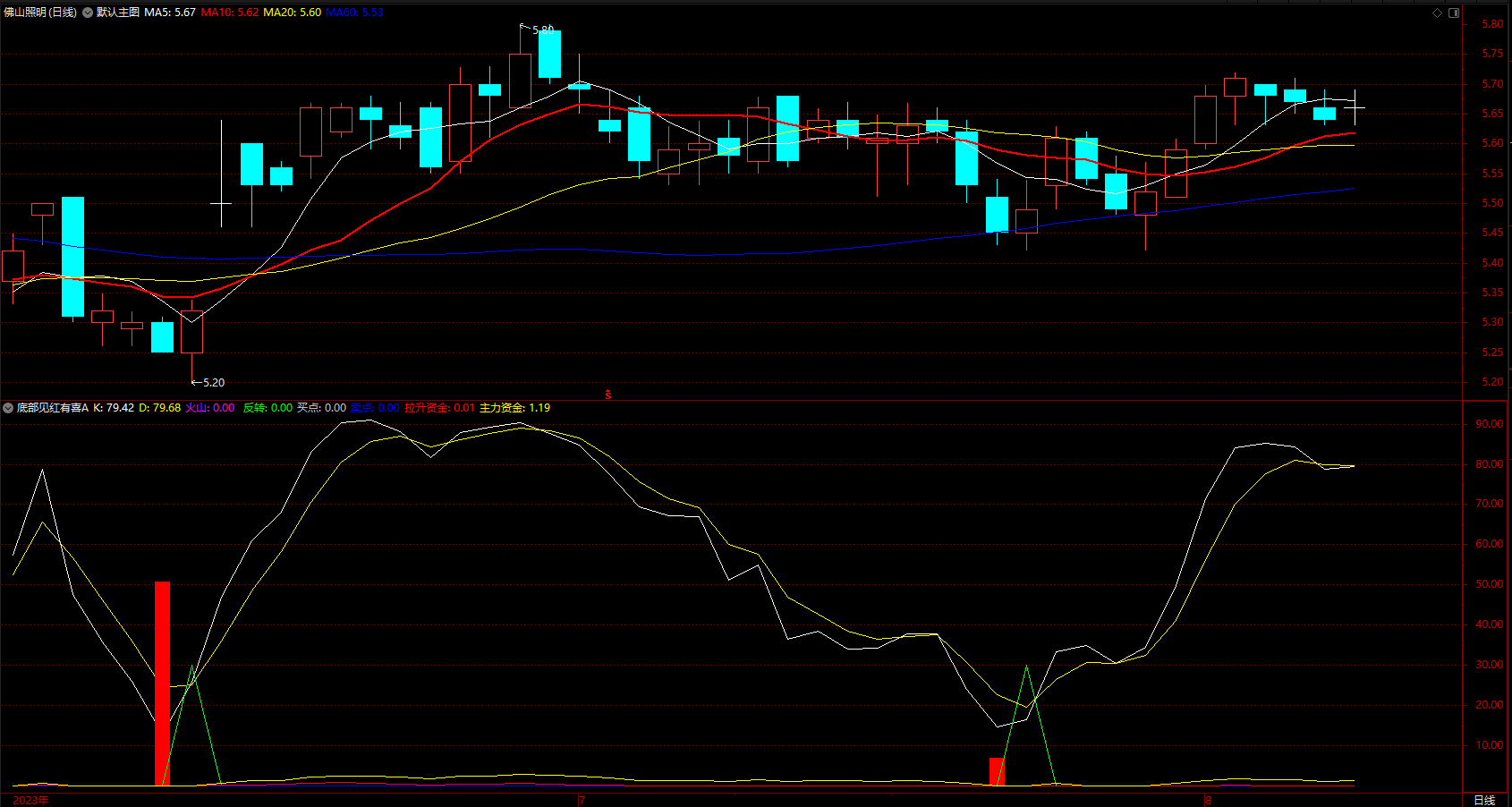Select the 火山: 0.00 value label
This screenshot has width=1512, height=807.
click(210, 408)
